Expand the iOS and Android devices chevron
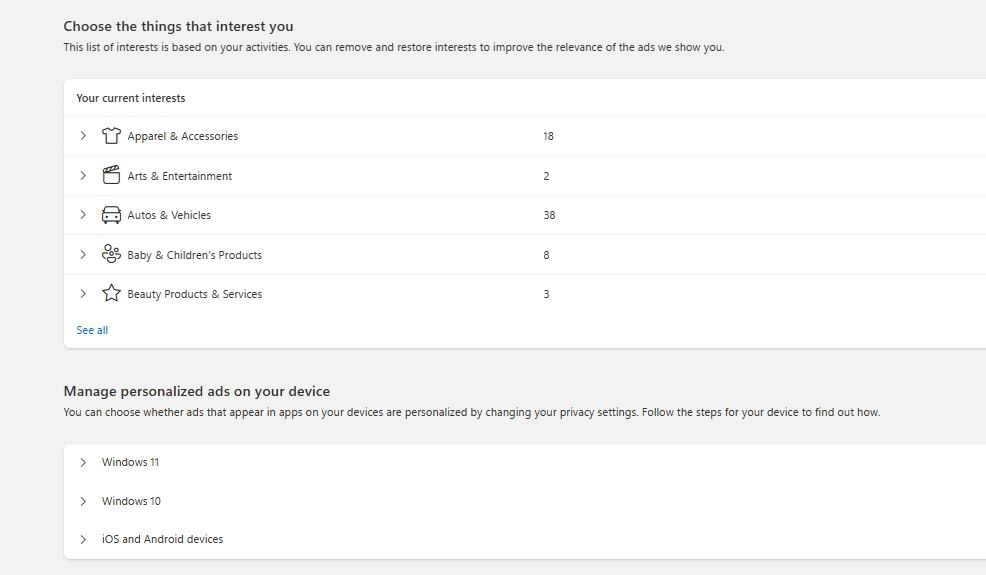Viewport: 986px width, 575px height. [83, 539]
